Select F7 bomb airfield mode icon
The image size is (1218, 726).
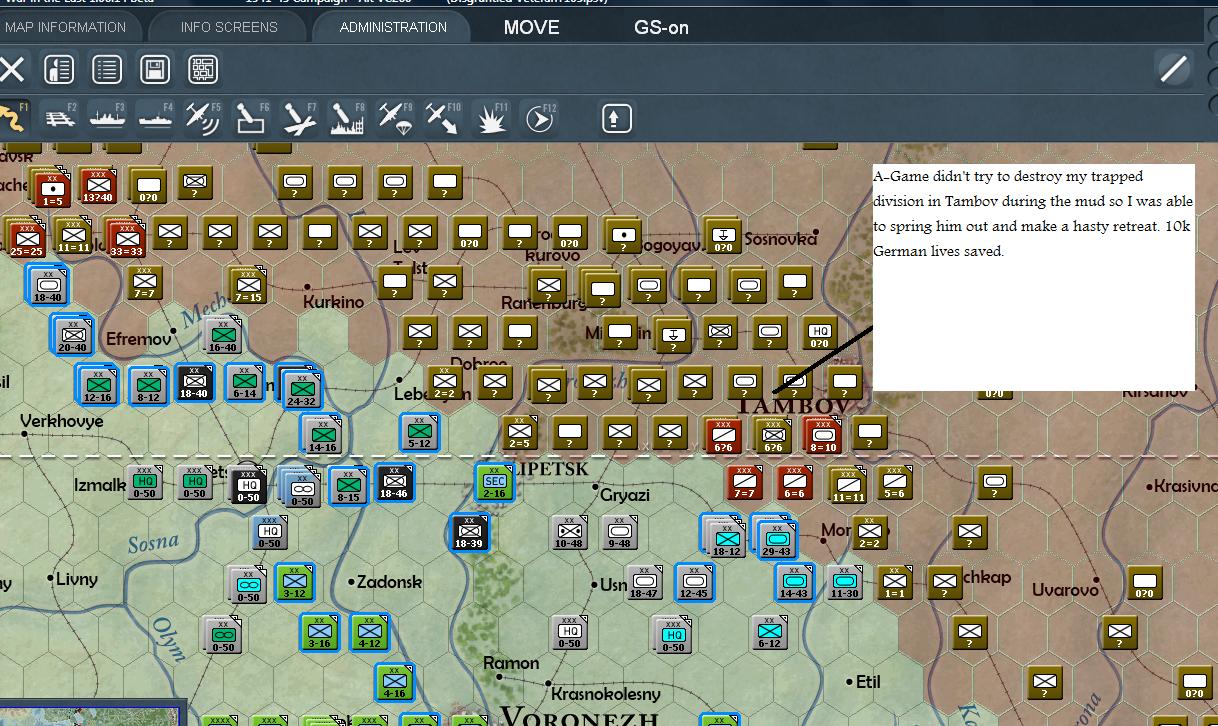coord(299,118)
